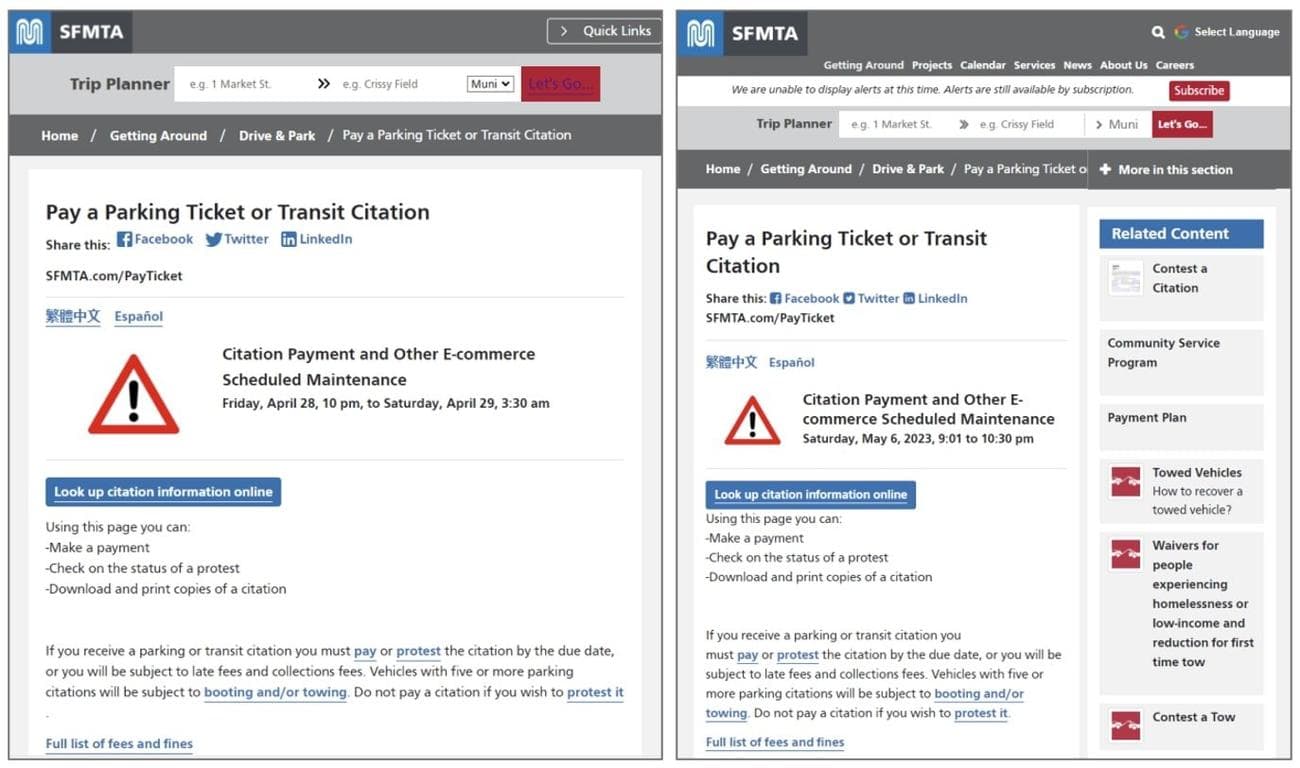Expand More in this section
Image resolution: width=1300 pixels, height=768 pixels.
point(1166,170)
